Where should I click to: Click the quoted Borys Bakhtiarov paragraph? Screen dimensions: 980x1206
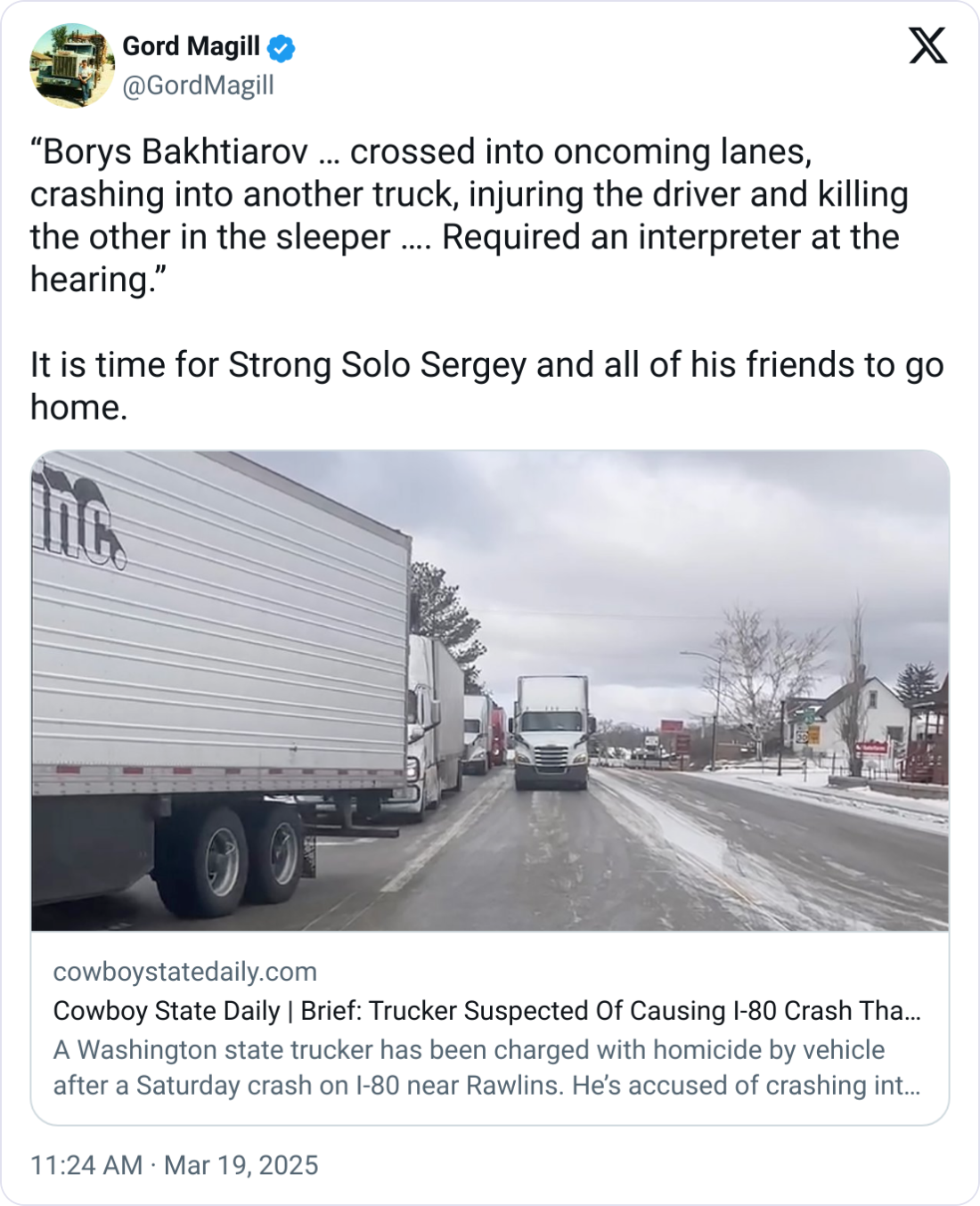pos(469,215)
